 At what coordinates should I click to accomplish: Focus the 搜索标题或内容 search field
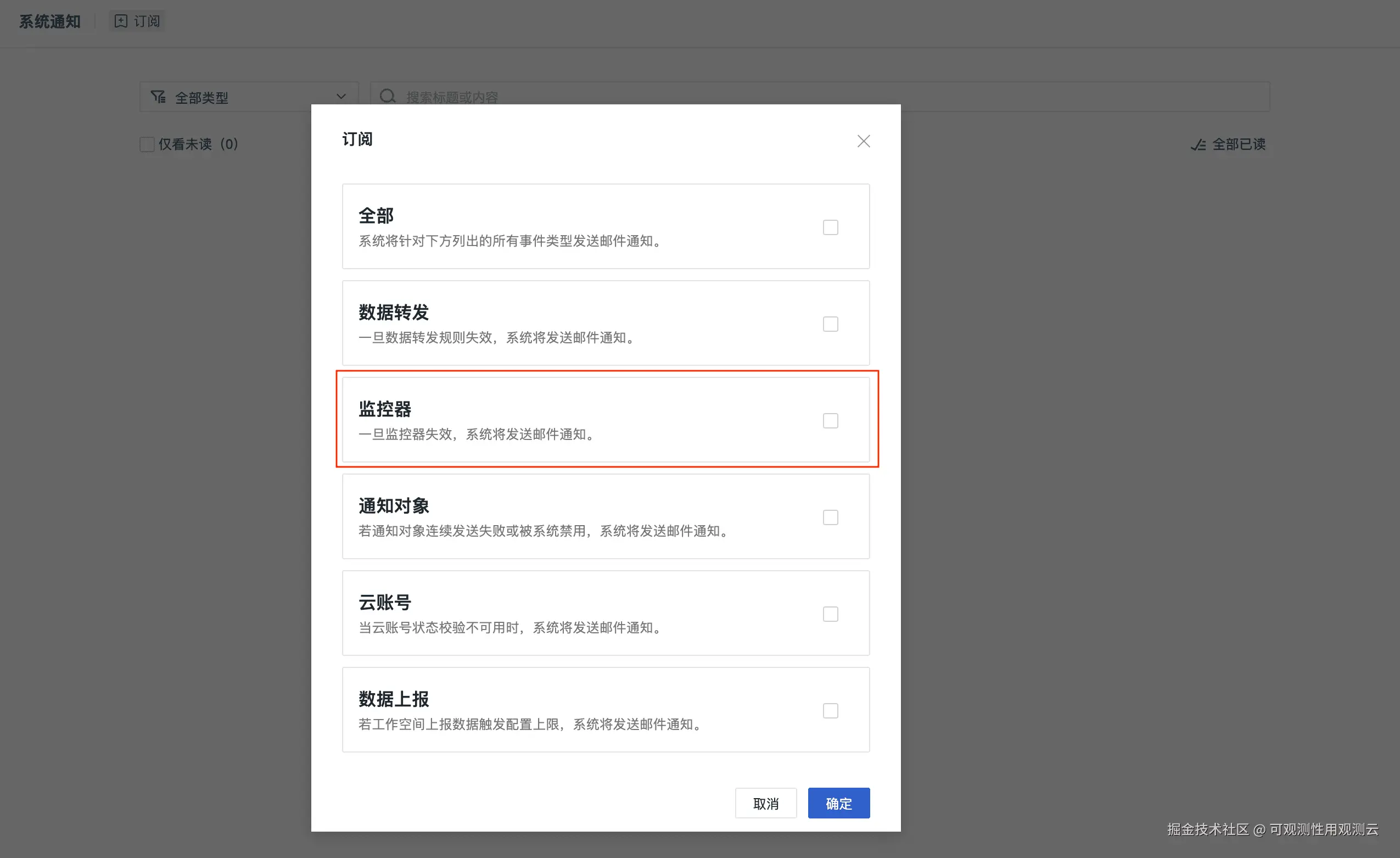click(x=820, y=97)
